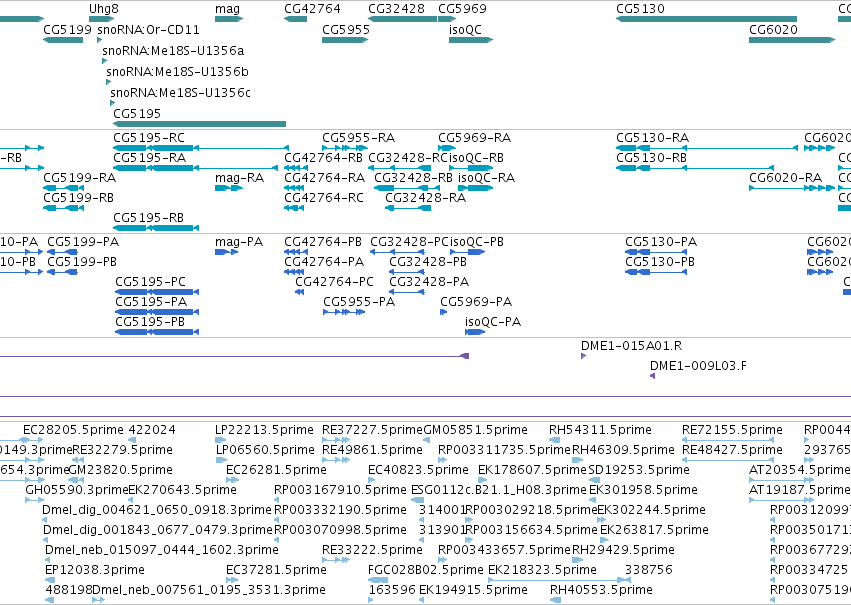
Task: Select the RE72155.5prime EST
Action: pyautogui.click(x=728, y=440)
